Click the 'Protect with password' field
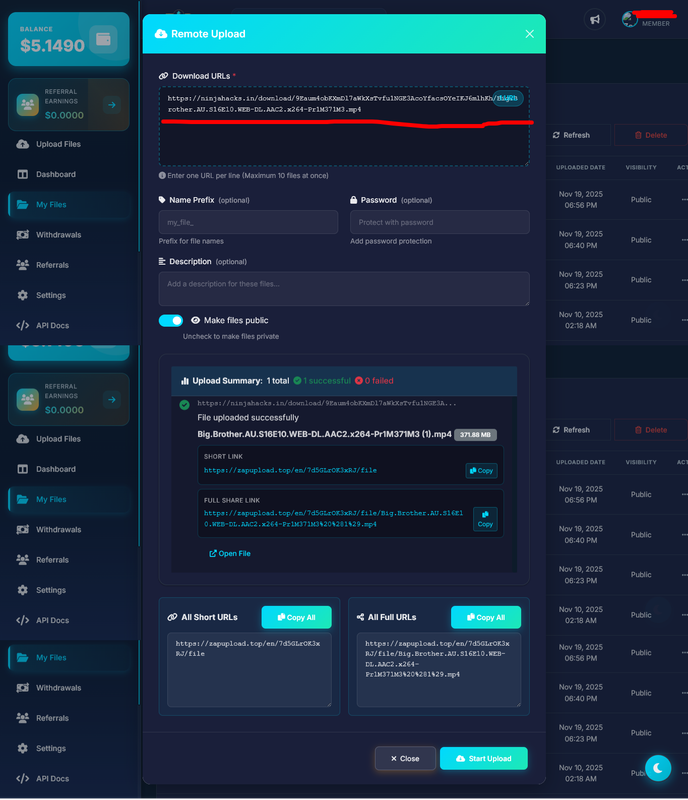This screenshot has height=800, width=688. click(440, 222)
